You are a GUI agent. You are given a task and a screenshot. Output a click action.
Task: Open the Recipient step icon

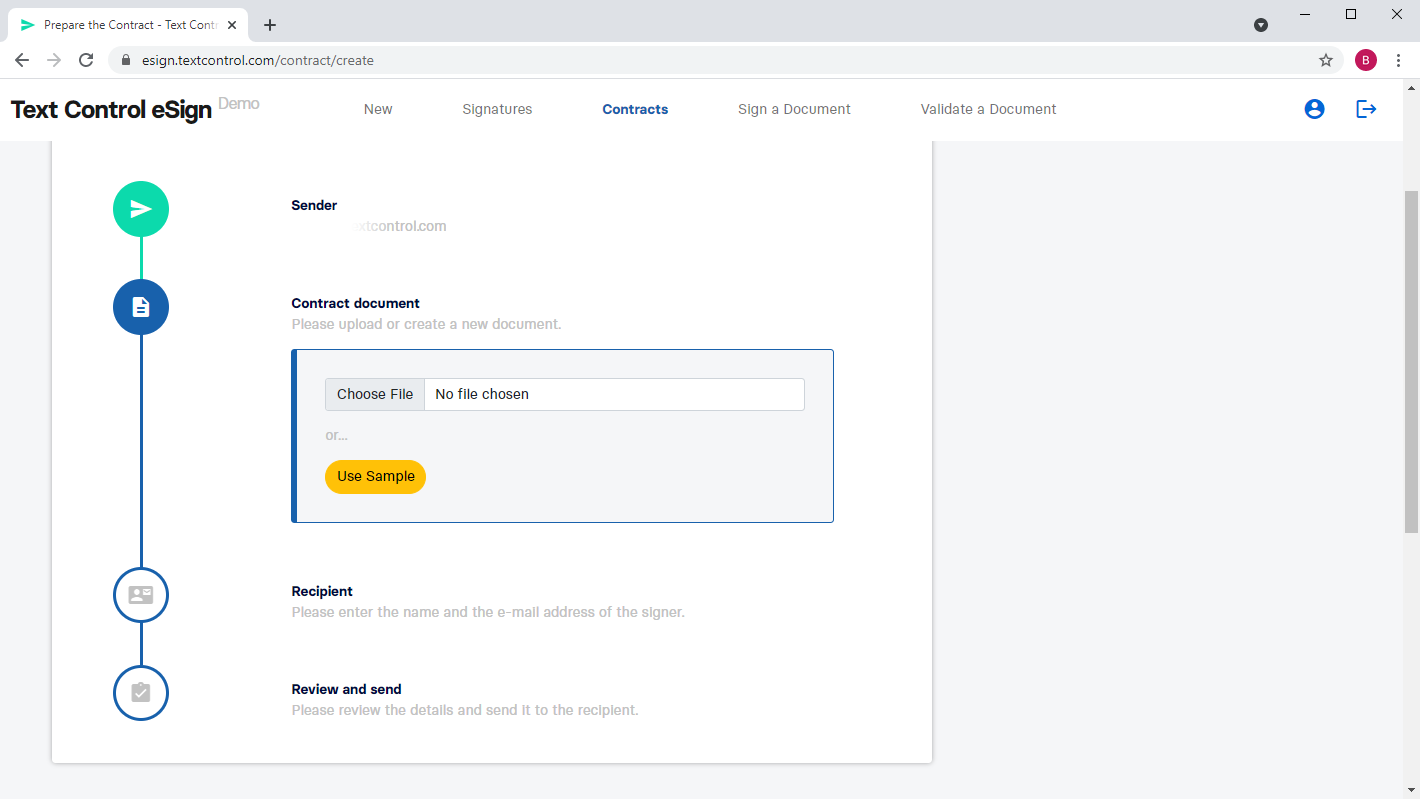point(140,593)
